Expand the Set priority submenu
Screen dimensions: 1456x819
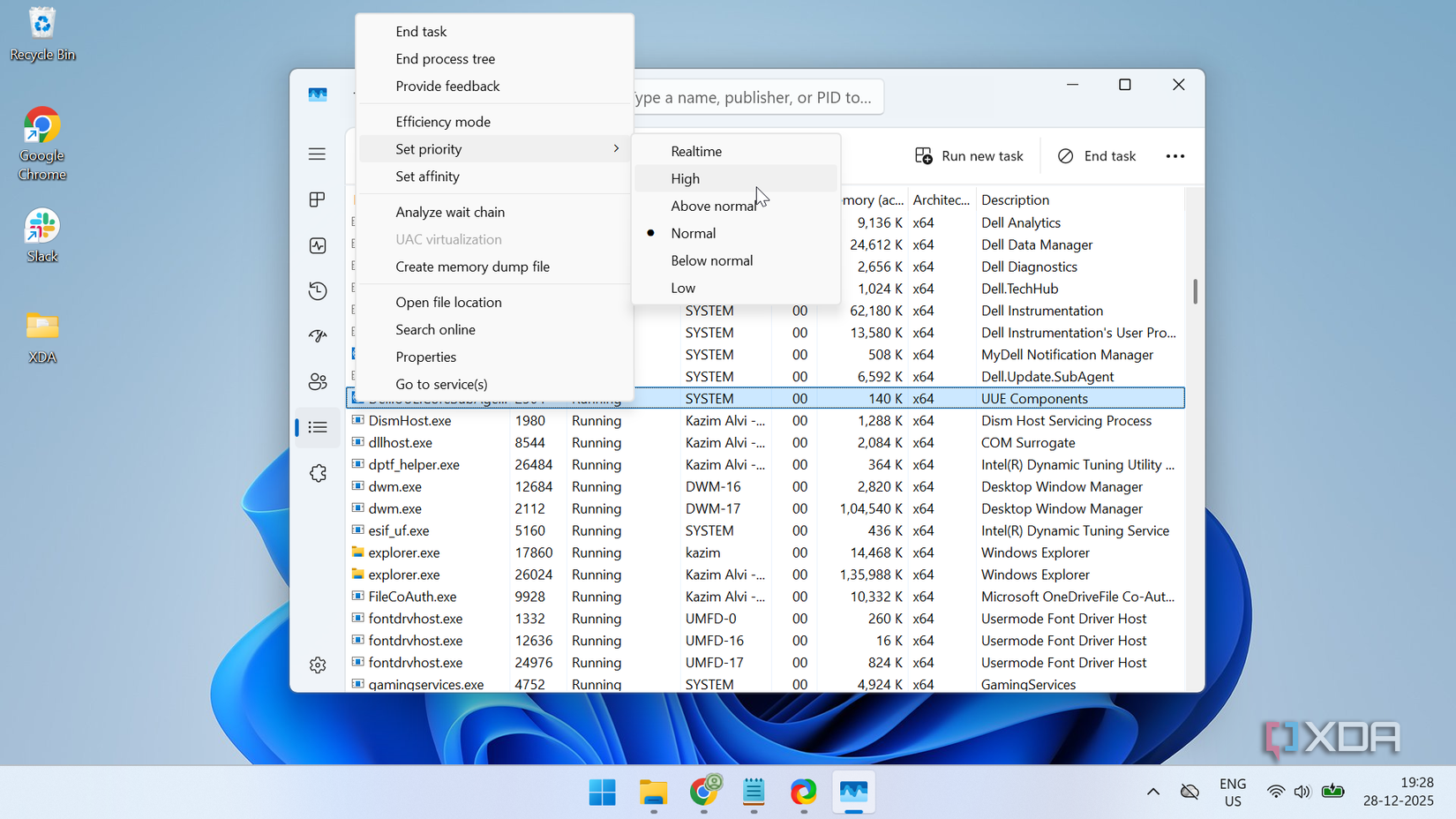tap(494, 149)
